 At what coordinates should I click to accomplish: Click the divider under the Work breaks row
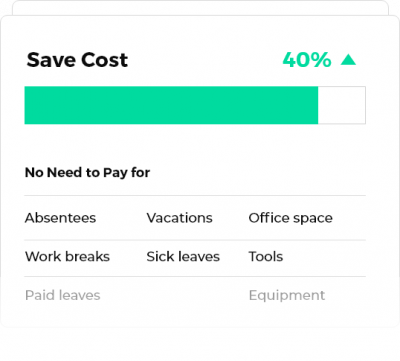(x=195, y=276)
